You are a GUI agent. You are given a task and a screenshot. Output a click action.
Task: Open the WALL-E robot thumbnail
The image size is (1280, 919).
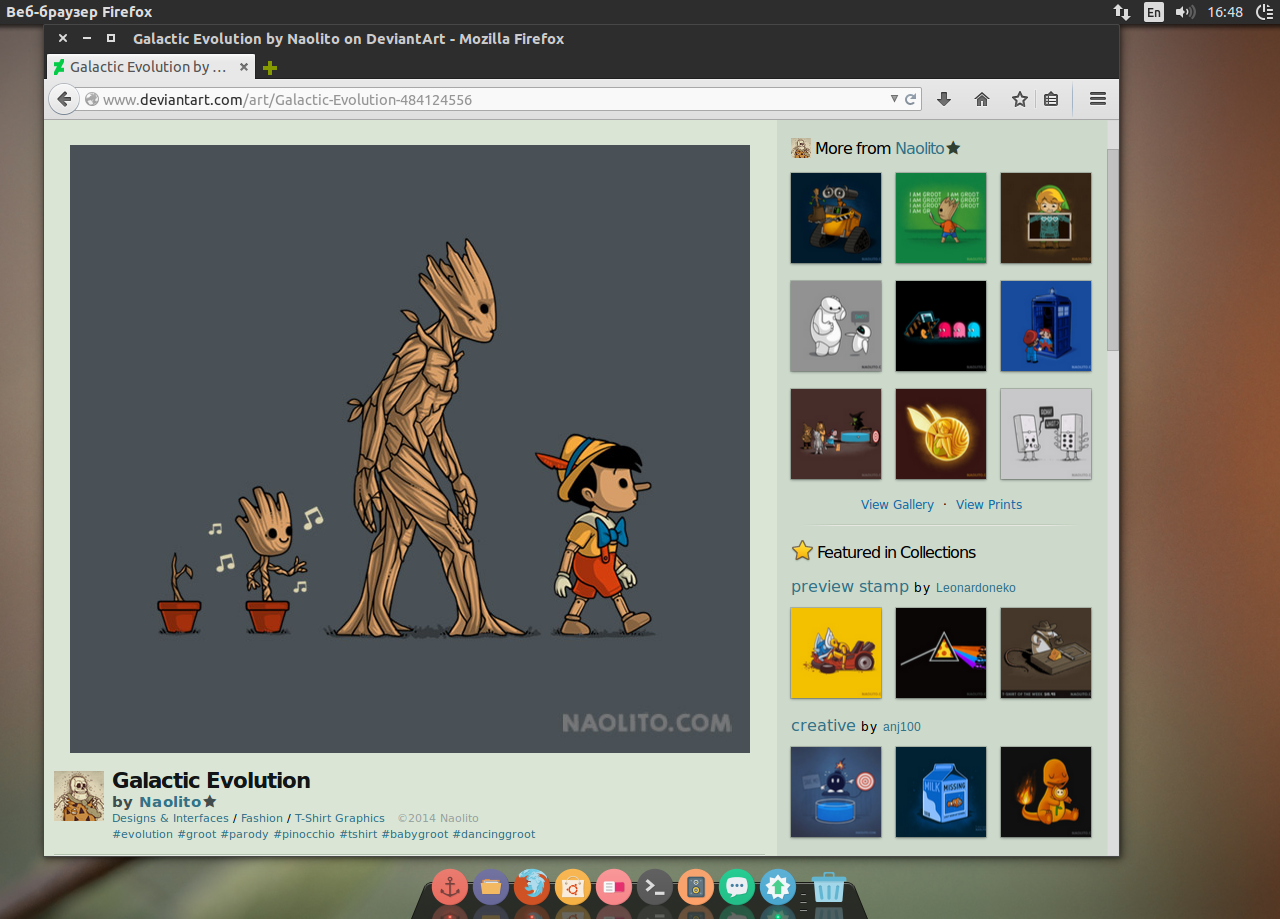click(836, 218)
